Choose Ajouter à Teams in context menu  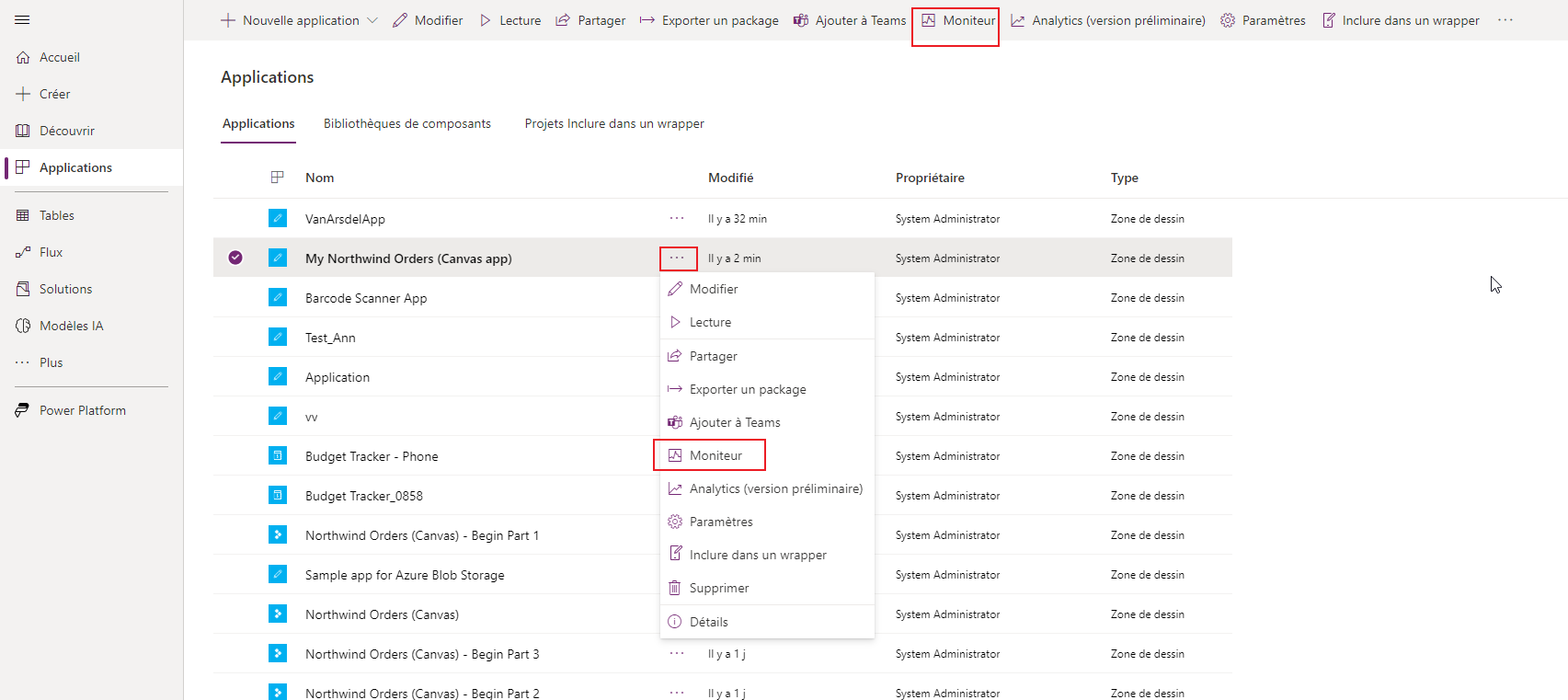[767, 422]
